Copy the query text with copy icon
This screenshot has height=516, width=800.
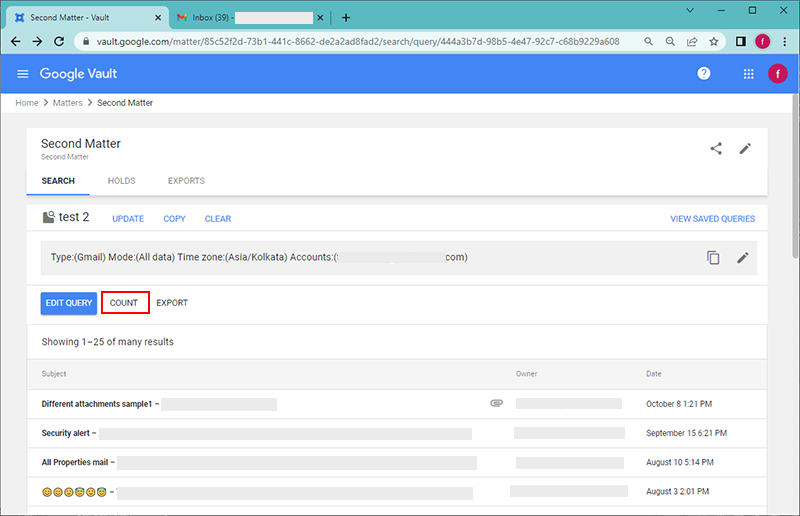click(x=713, y=258)
